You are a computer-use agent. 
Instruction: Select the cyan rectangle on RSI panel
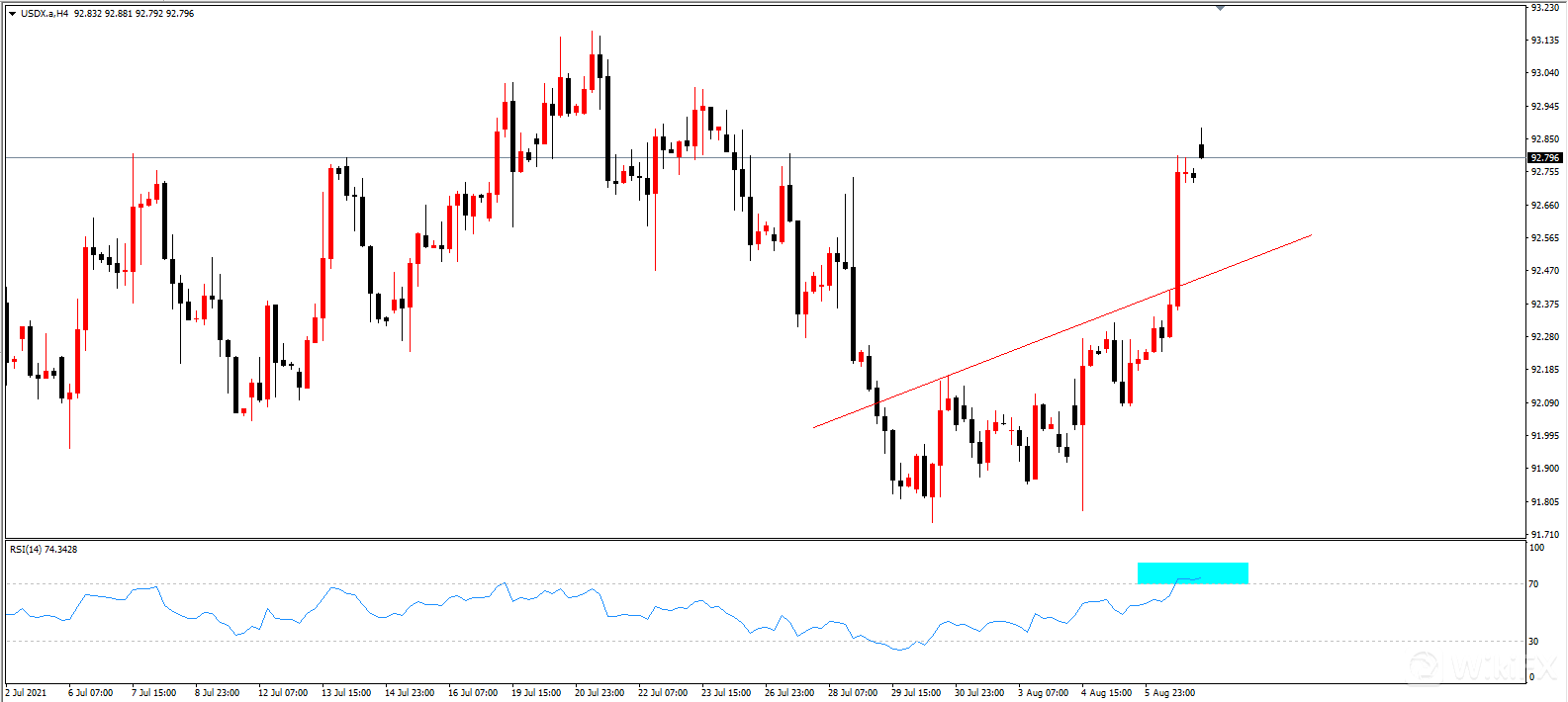tap(1192, 572)
